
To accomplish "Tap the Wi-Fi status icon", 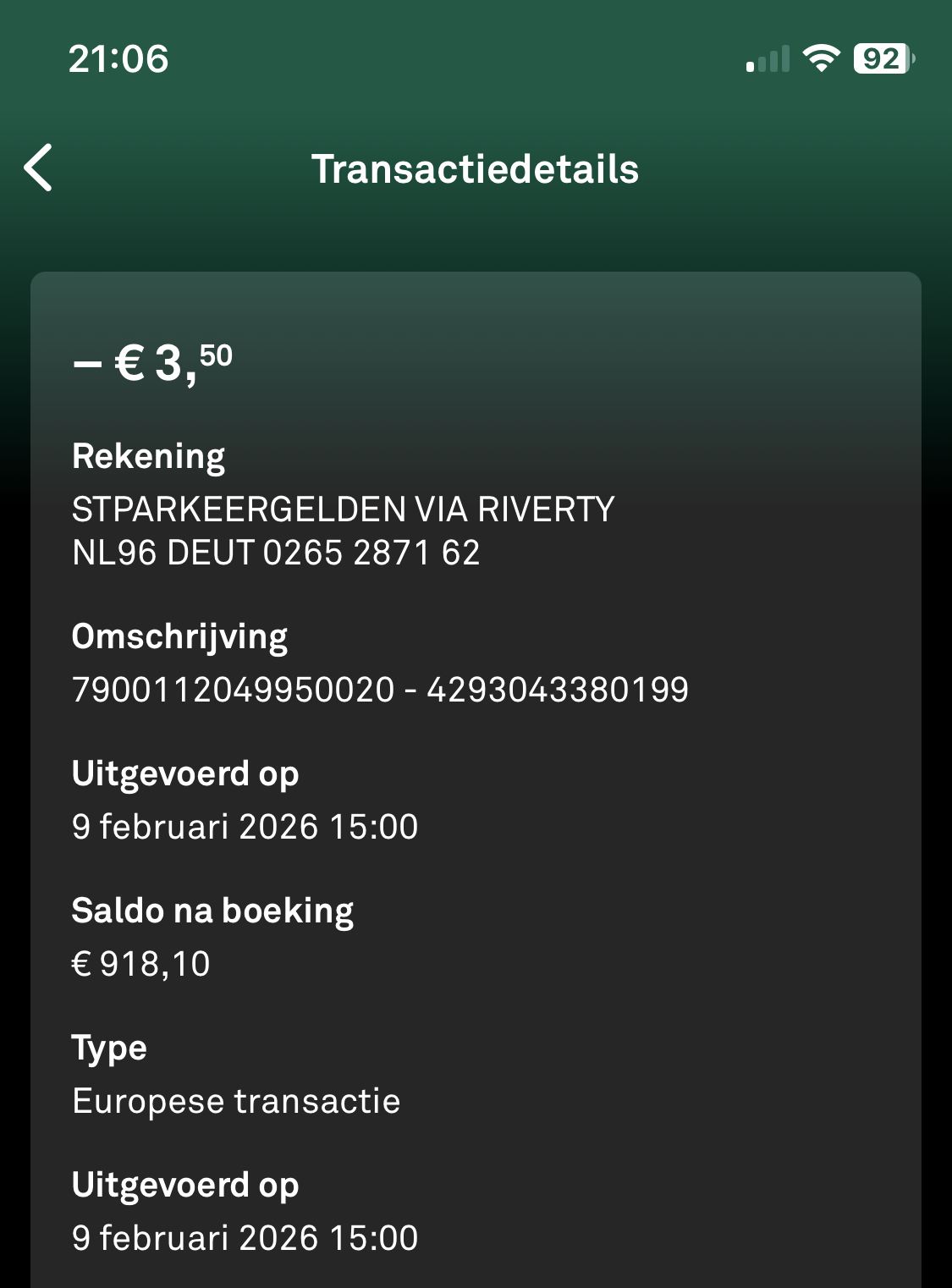I will [820, 58].
